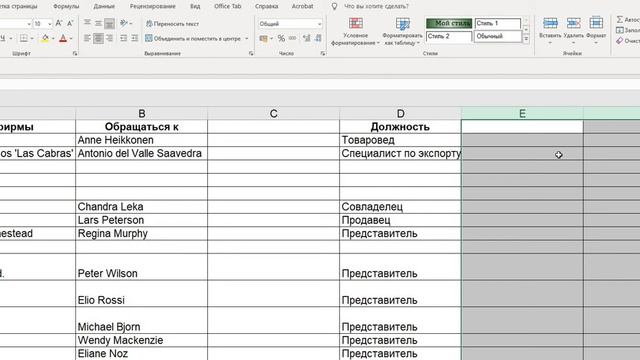Show the next row of cell styles
Viewport: 640px width, 360px height.
tap(526, 30)
